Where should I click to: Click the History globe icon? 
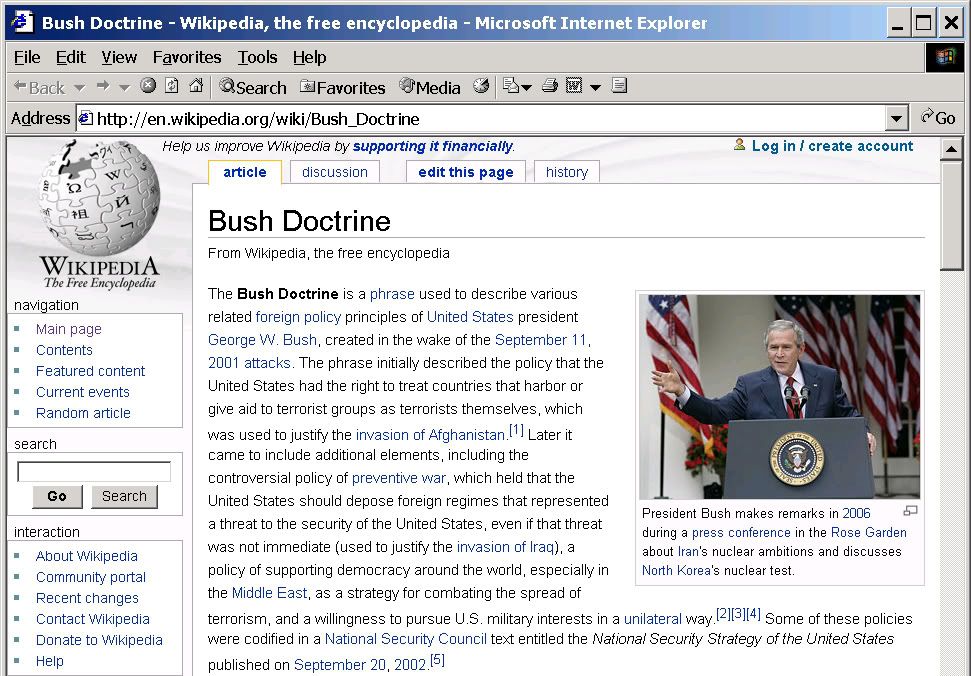481,85
